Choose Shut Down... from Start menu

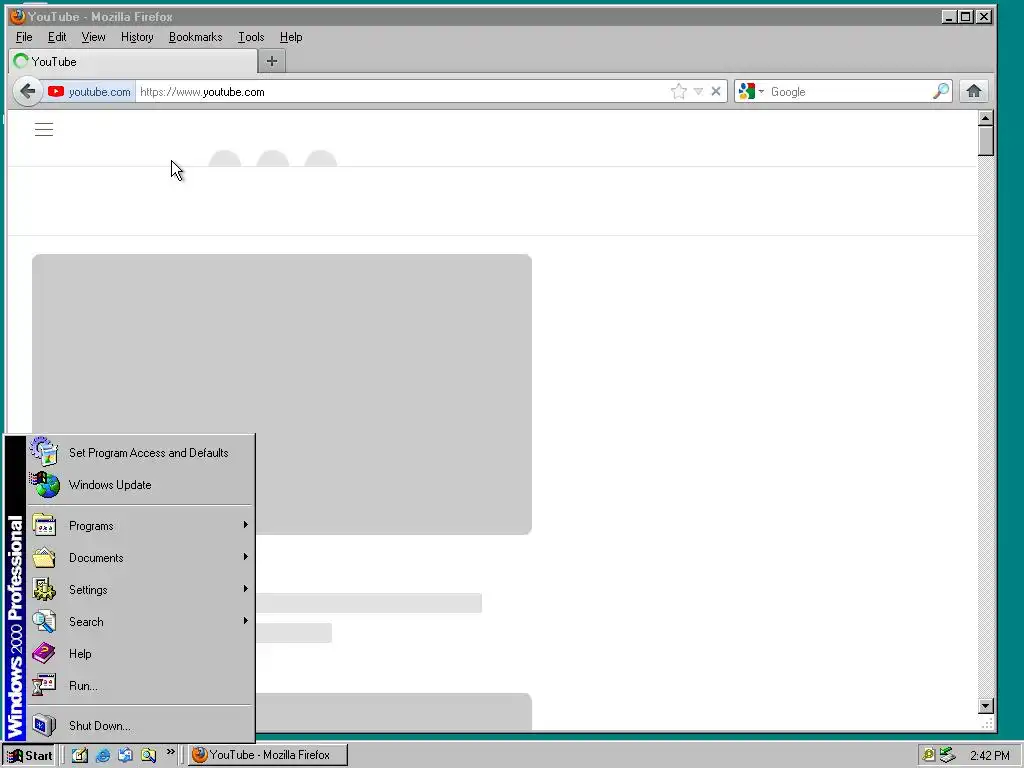coord(140,726)
